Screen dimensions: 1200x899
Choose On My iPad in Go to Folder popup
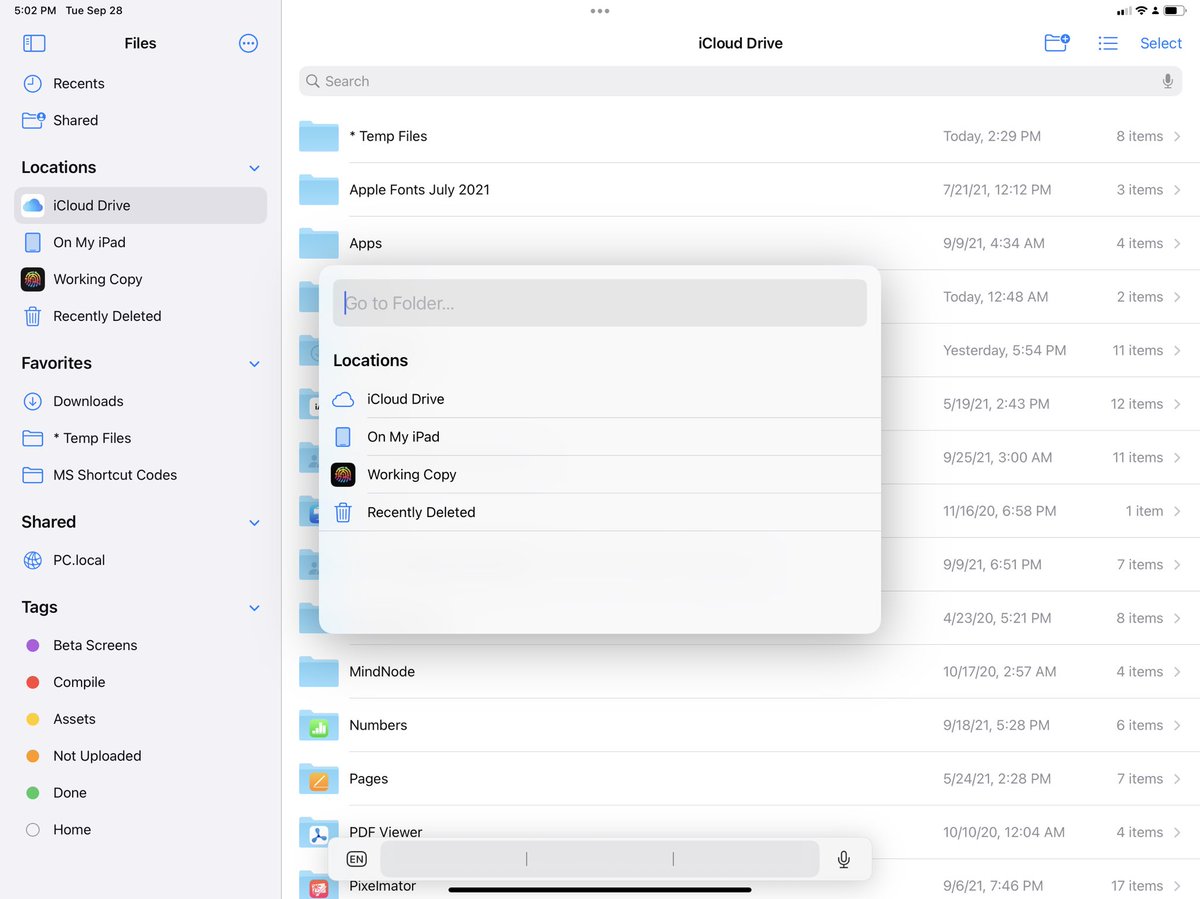click(x=600, y=437)
